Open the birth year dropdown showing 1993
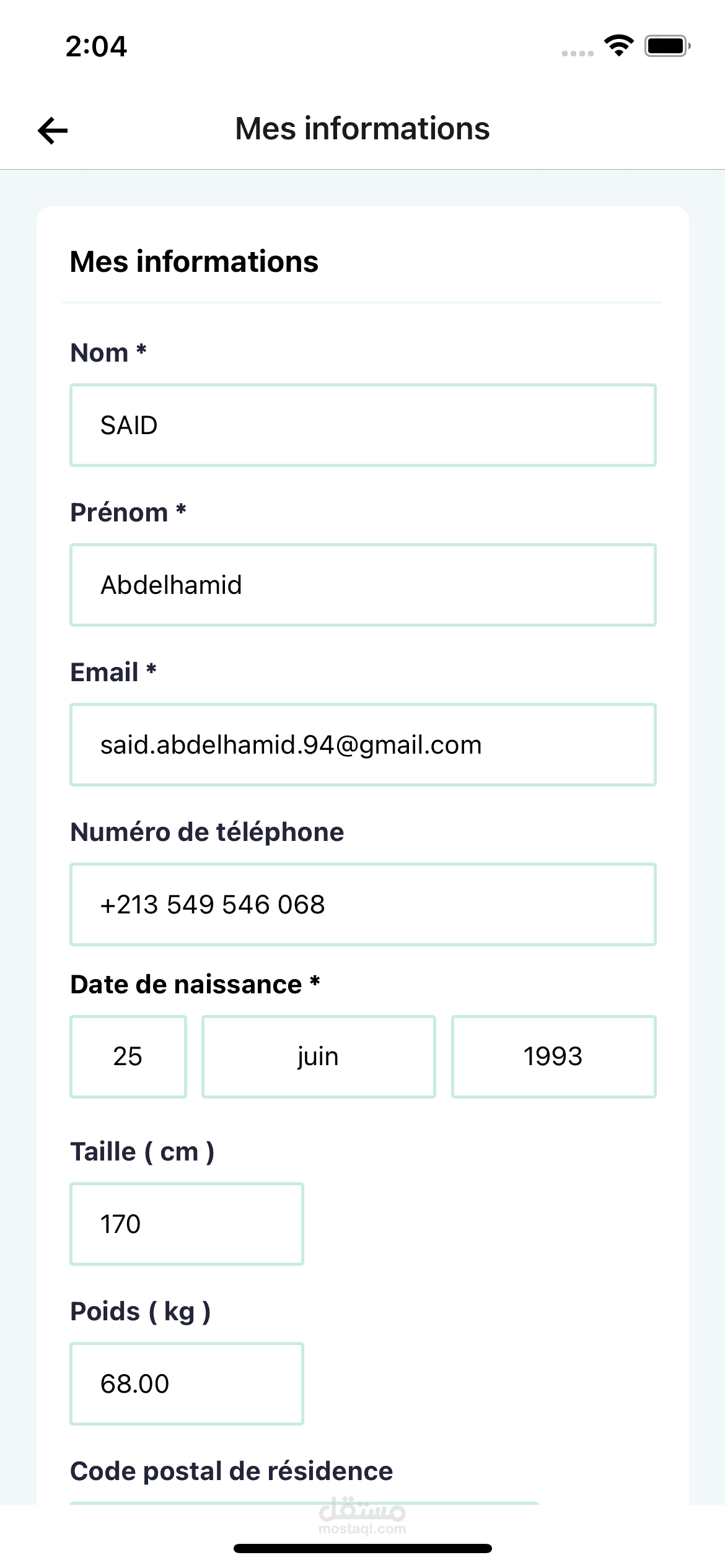725x1568 pixels. [x=553, y=1056]
